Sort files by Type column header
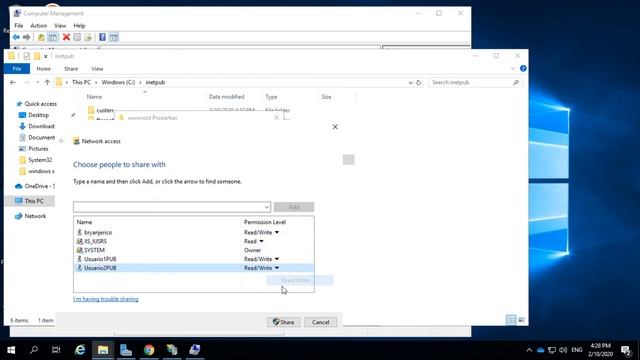Viewport: 640px width, 360px height. tap(271, 97)
